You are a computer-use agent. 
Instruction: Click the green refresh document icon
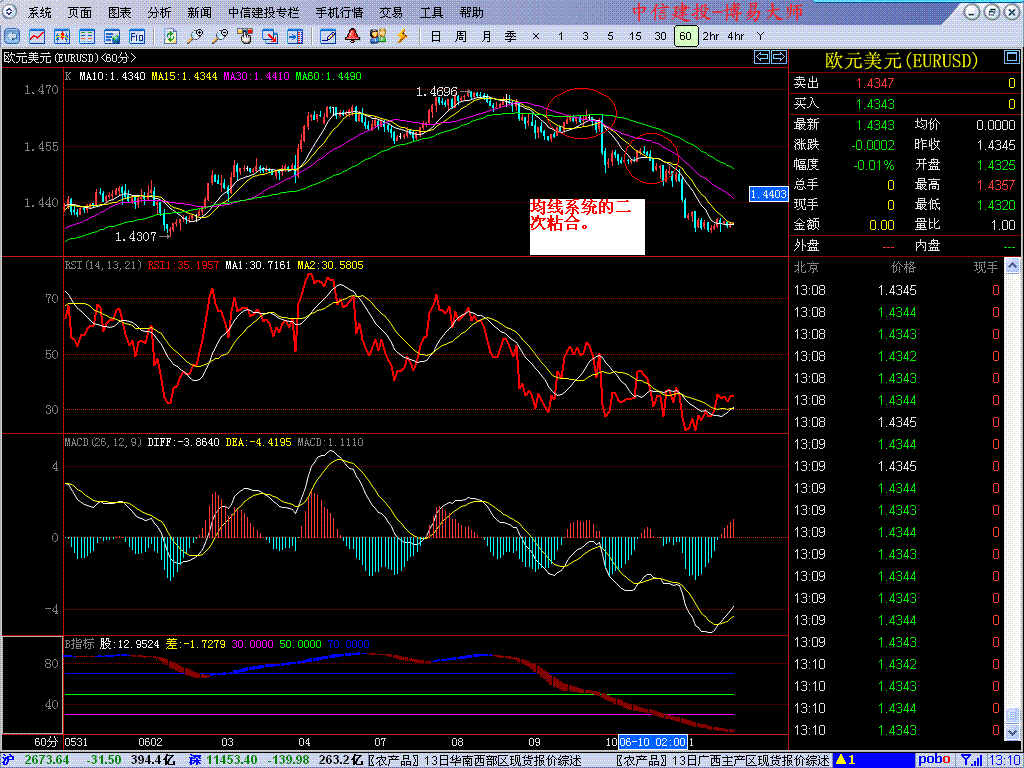pyautogui.click(x=170, y=36)
